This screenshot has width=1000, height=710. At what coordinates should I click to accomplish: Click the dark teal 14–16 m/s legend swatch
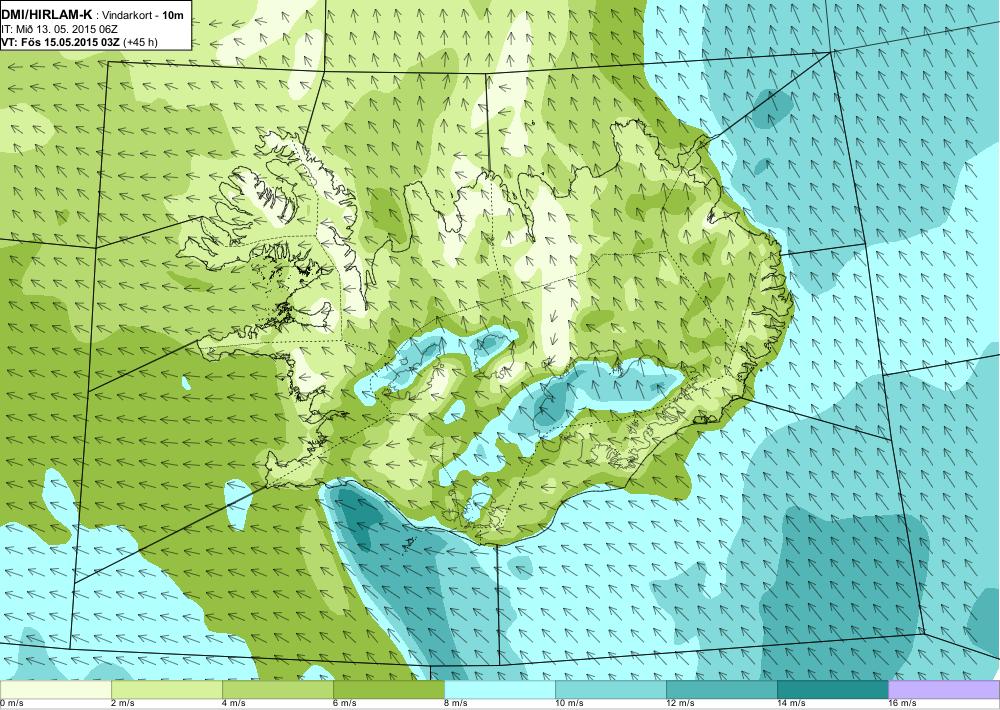coord(832,689)
